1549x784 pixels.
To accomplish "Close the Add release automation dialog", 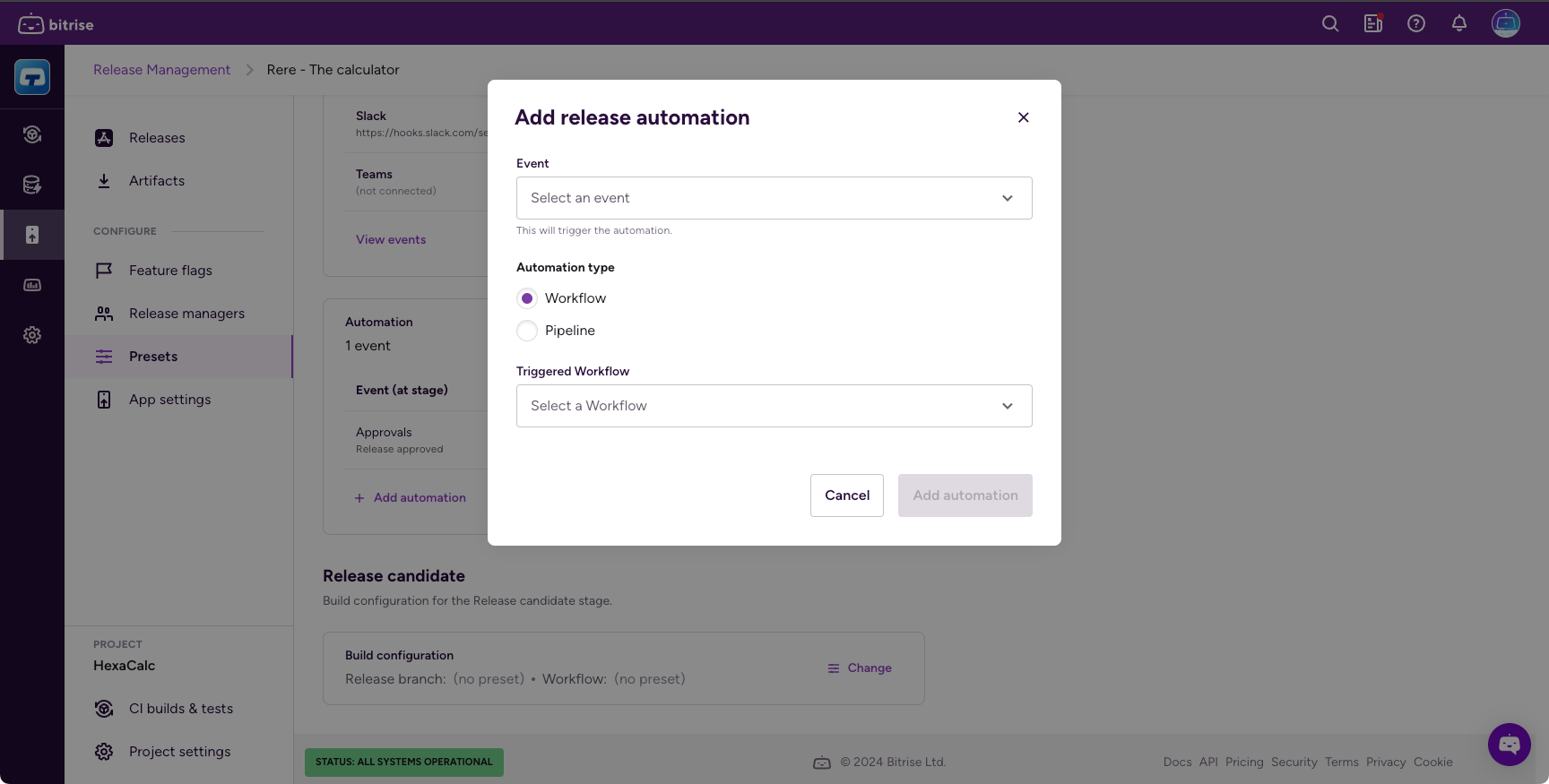I will [1024, 117].
